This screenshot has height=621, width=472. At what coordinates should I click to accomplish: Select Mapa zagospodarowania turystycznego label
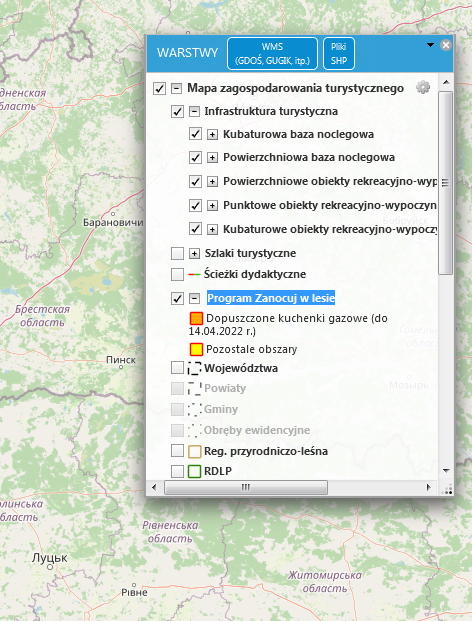295,88
